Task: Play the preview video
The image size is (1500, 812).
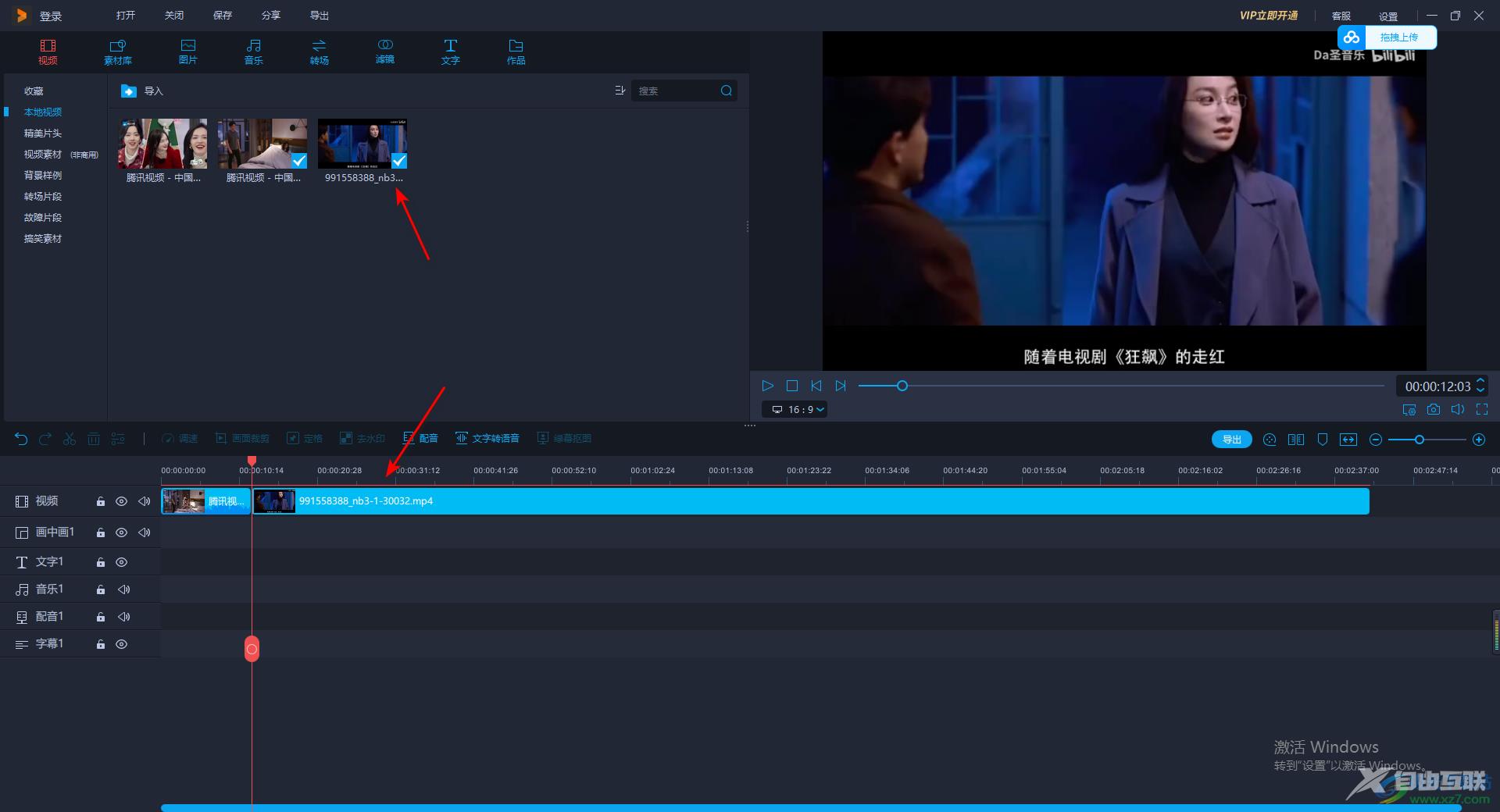Action: click(767, 386)
